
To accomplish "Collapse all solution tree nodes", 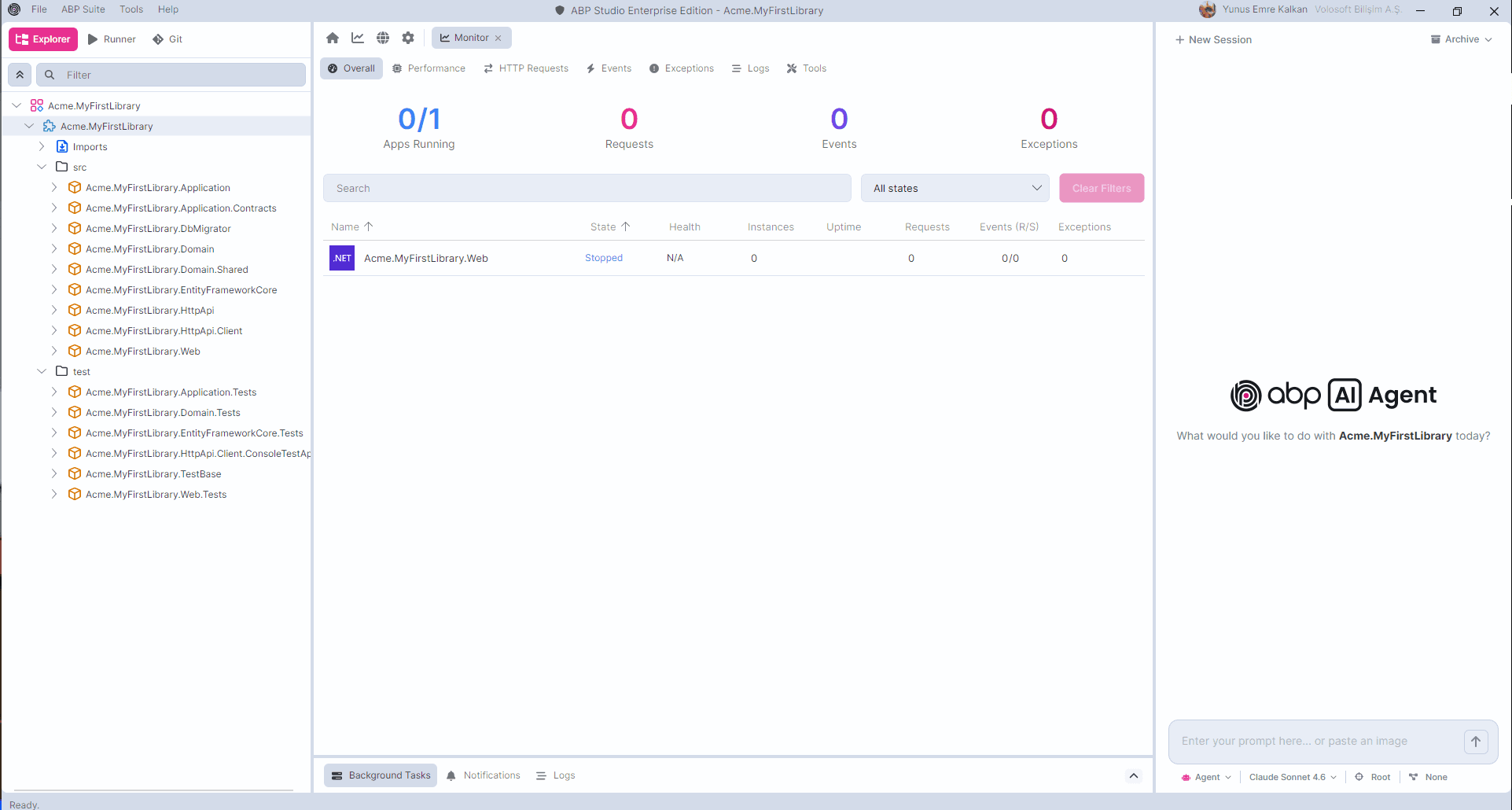I will (x=20, y=75).
